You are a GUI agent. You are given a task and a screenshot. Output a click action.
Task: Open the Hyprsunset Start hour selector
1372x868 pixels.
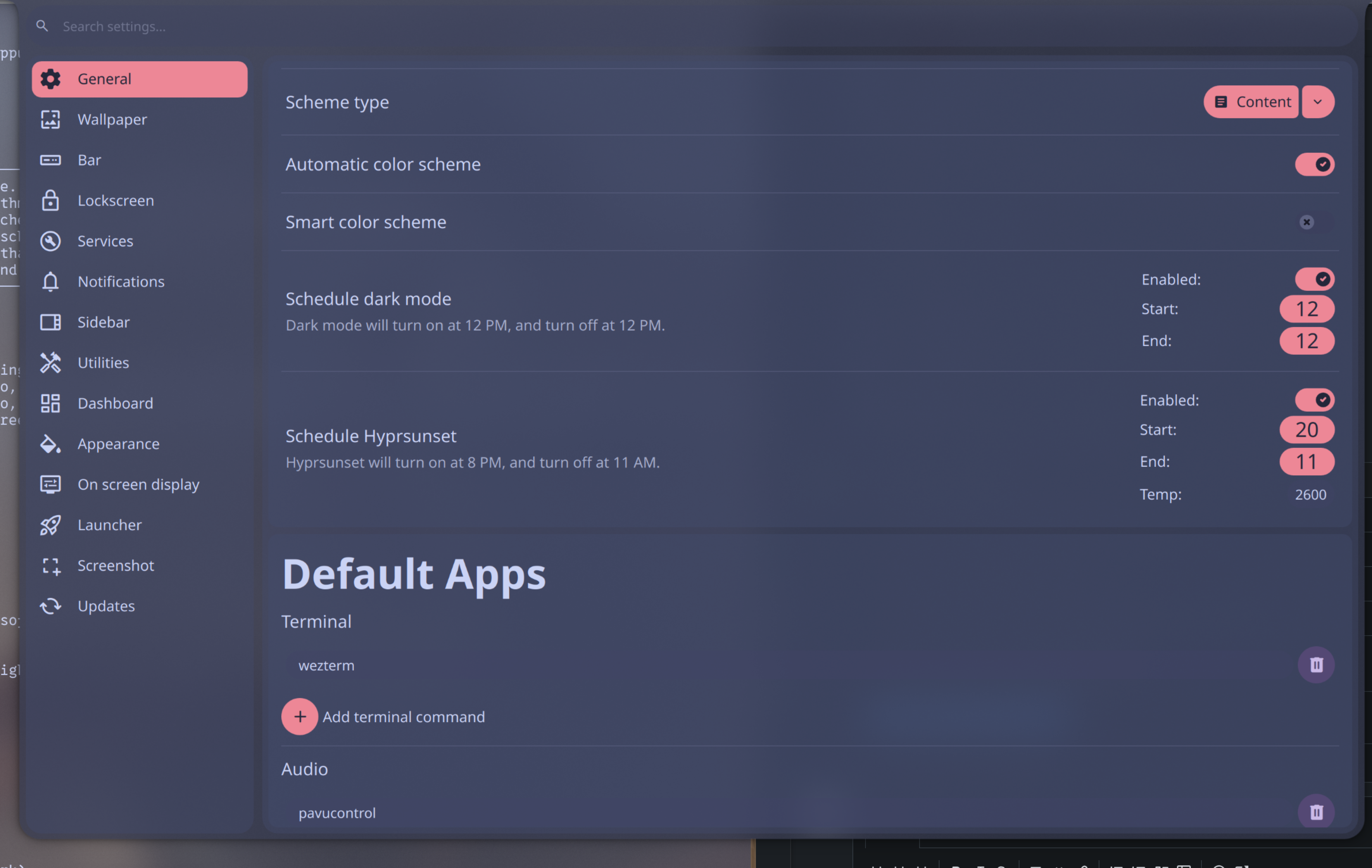click(x=1307, y=429)
